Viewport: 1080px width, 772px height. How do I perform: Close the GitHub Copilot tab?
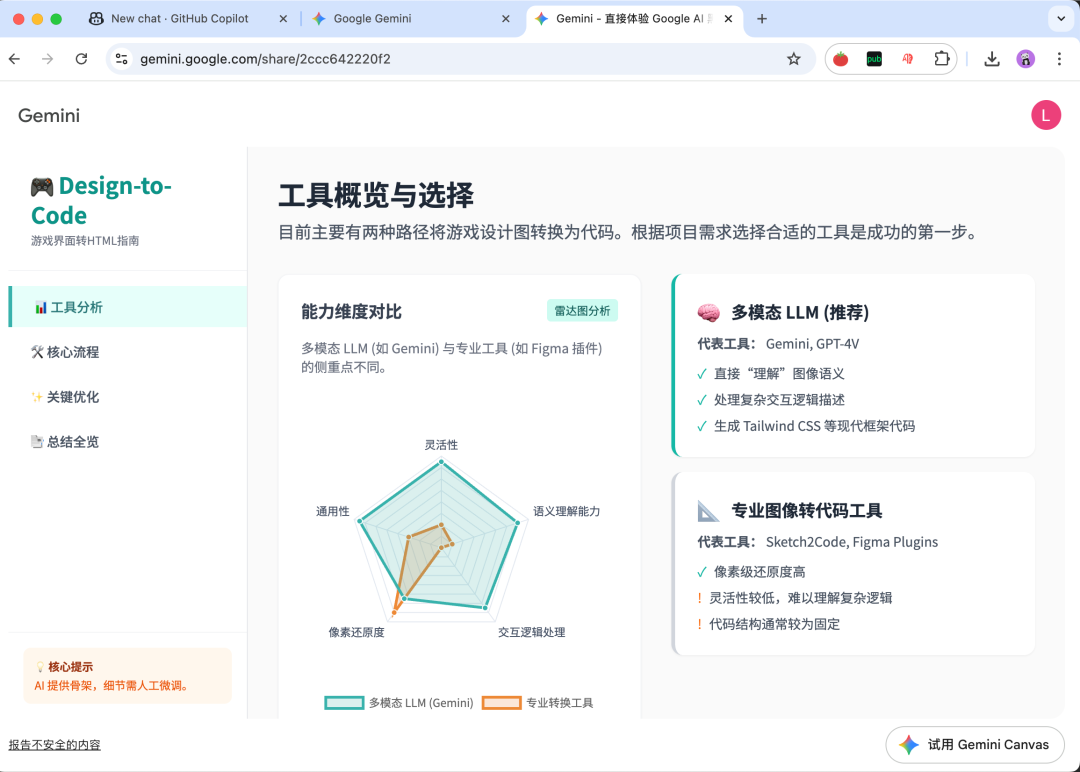[x=283, y=19]
